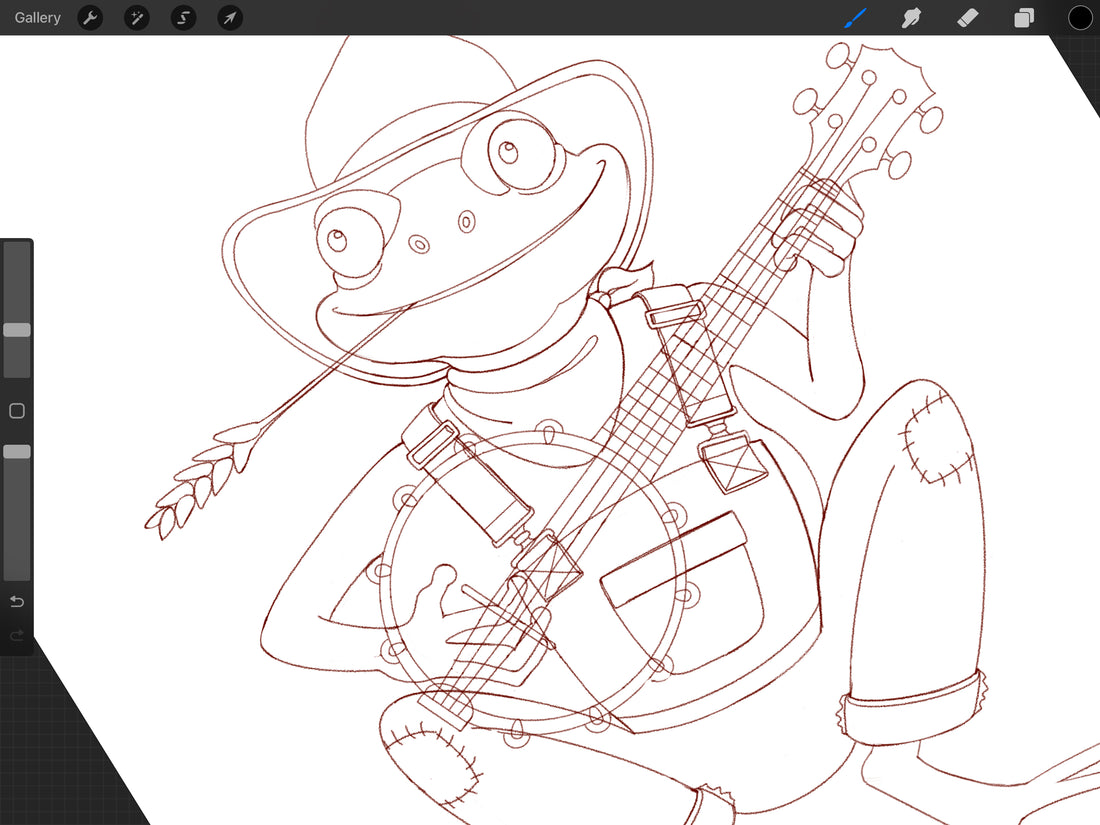Click the brush opacity slider handle
The height and width of the screenshot is (825, 1100).
(17, 452)
